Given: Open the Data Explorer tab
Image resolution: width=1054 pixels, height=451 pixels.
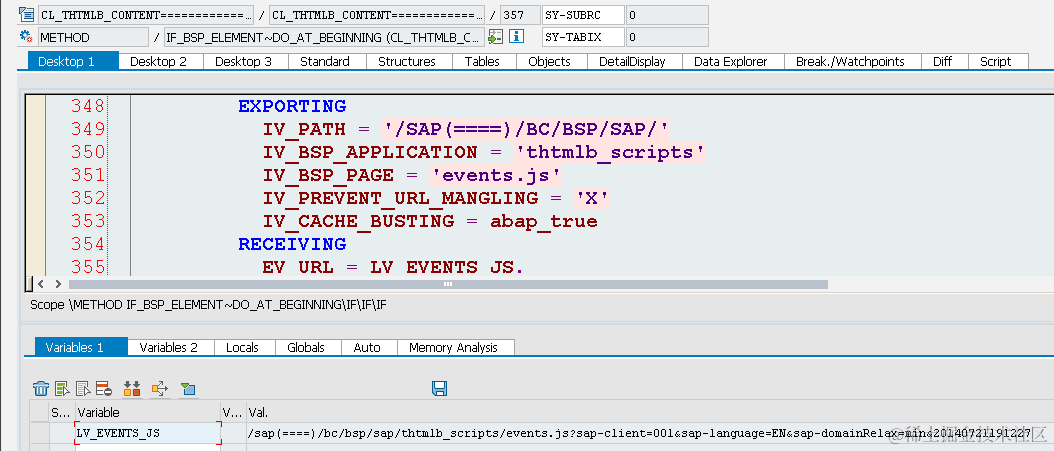Looking at the screenshot, I should (731, 61).
